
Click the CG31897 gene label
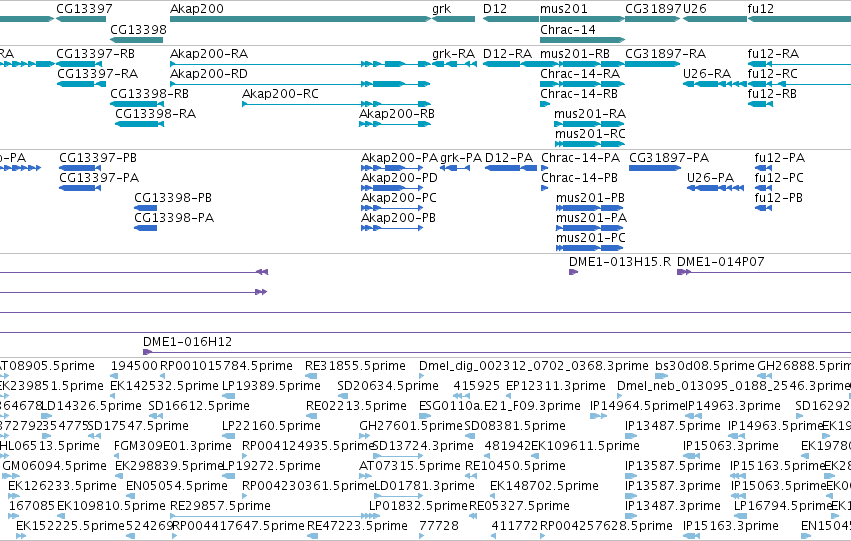[653, 9]
